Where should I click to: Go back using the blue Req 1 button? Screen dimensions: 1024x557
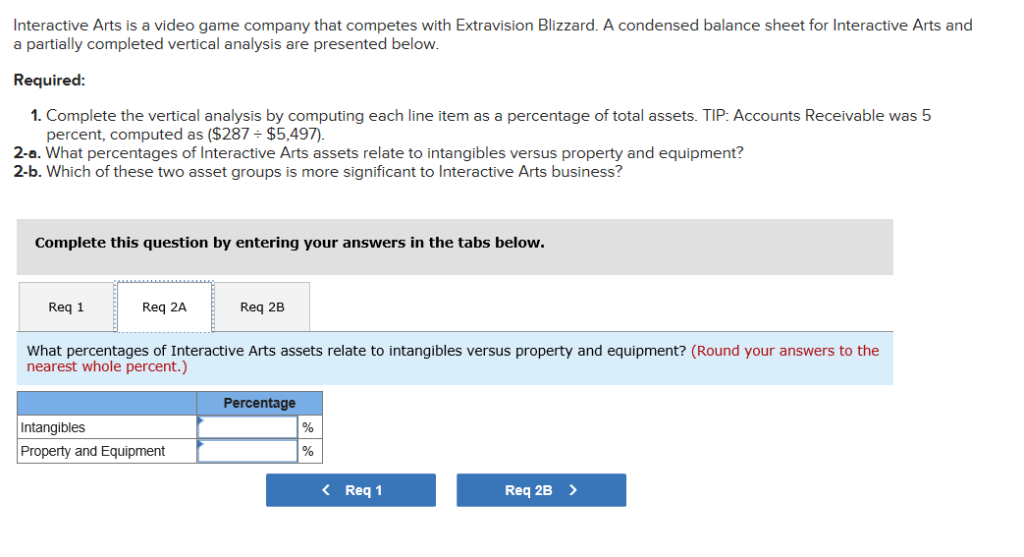[x=351, y=490]
